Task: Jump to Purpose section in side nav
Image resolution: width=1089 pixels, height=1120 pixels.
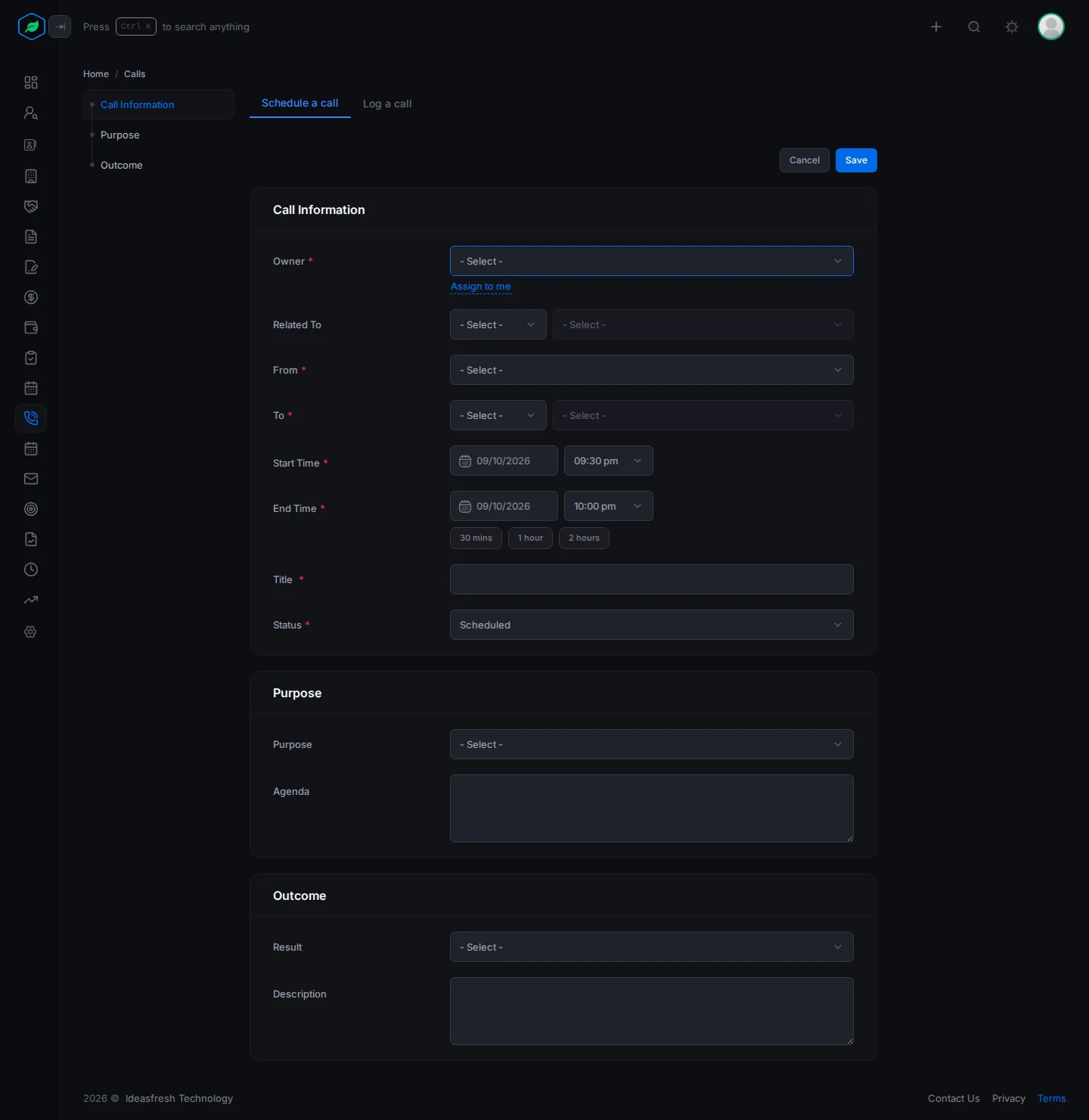Action: coord(120,135)
